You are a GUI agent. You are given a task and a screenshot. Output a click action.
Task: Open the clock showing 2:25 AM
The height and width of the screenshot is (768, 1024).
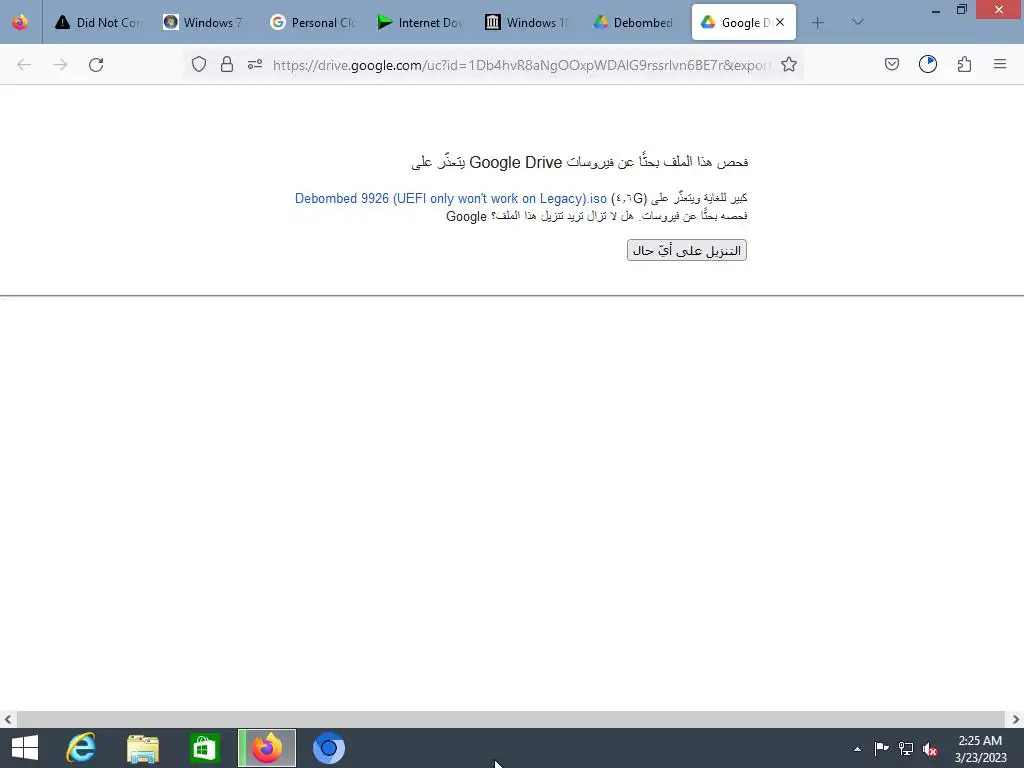[980, 748]
